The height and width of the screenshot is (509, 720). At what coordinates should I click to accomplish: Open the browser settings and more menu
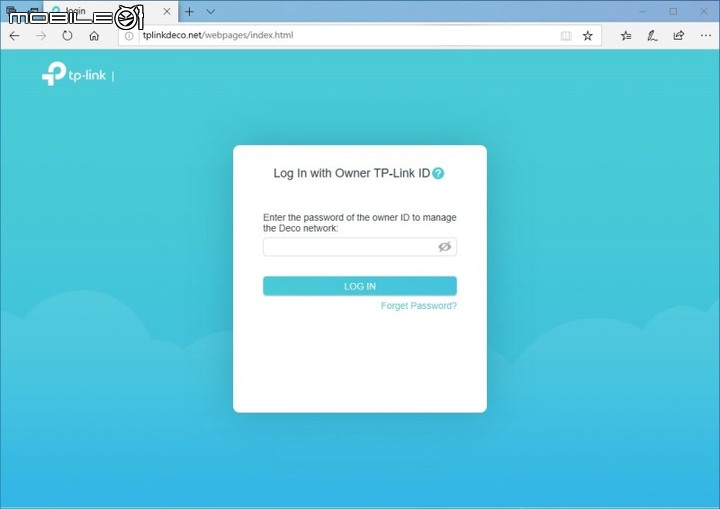click(x=706, y=35)
